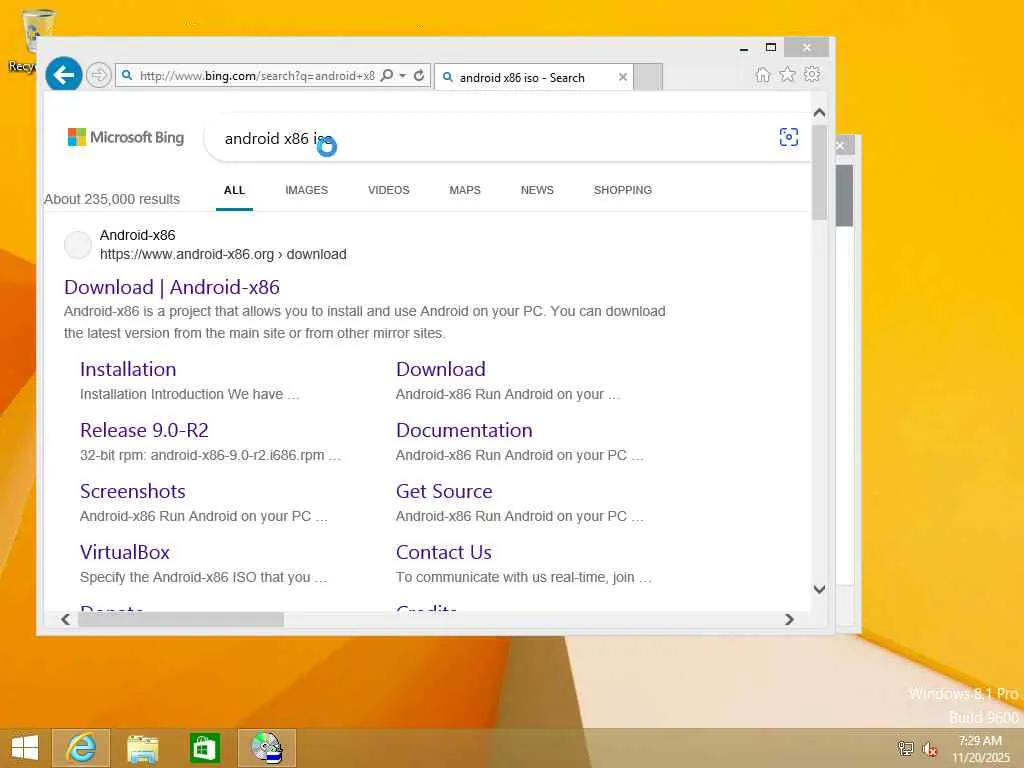Open the Windows Store taskbar icon
The image size is (1024, 768).
click(204, 748)
